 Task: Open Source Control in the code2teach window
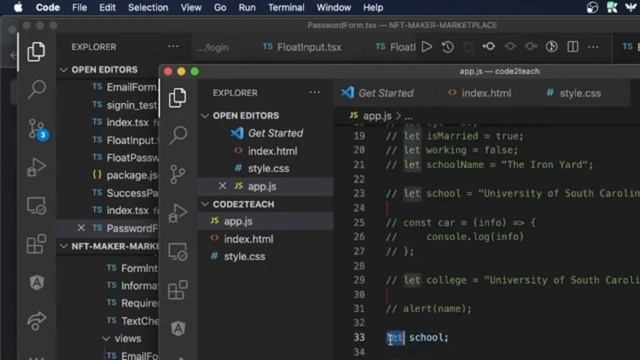(x=178, y=174)
